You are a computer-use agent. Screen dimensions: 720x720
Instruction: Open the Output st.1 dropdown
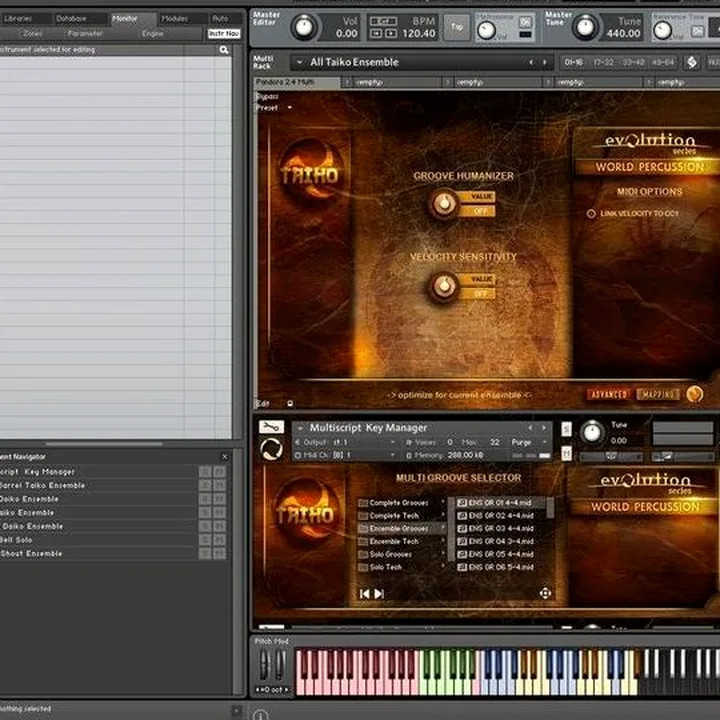(x=345, y=442)
